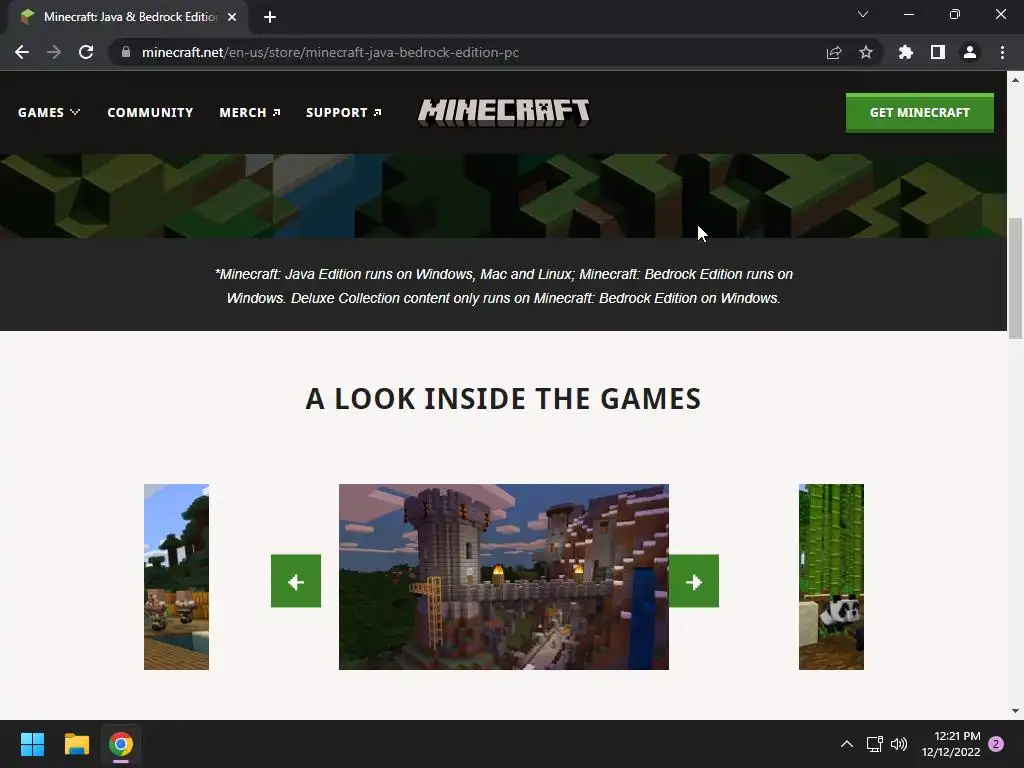Screen dimensions: 1024x768
Task: Open the volume tray icon
Action: pyautogui.click(x=899, y=744)
